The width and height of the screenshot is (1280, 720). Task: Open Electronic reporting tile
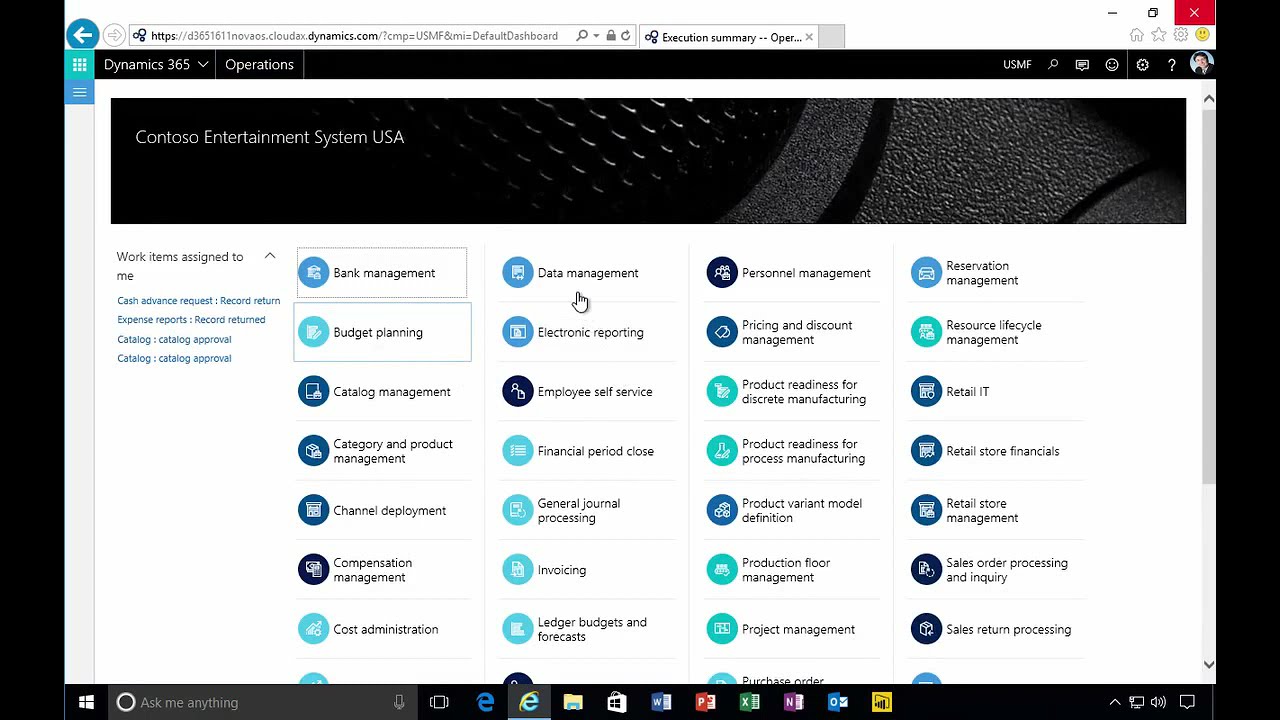(x=587, y=332)
